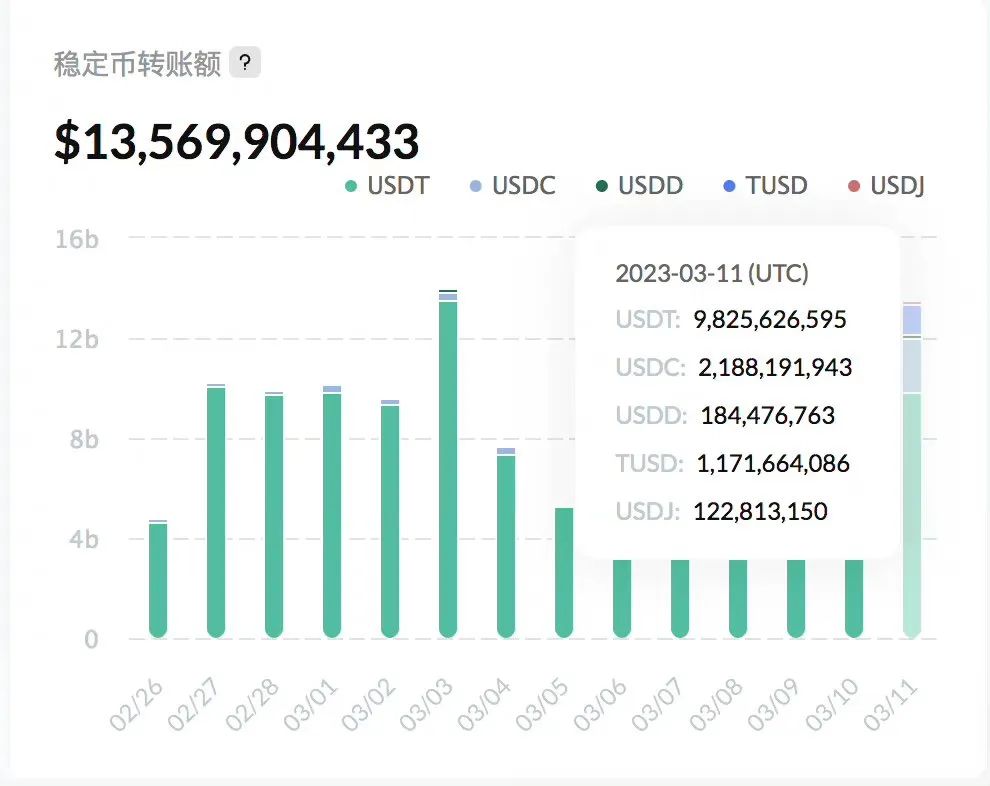Click the total amount $13,569,904,433

click(x=237, y=141)
